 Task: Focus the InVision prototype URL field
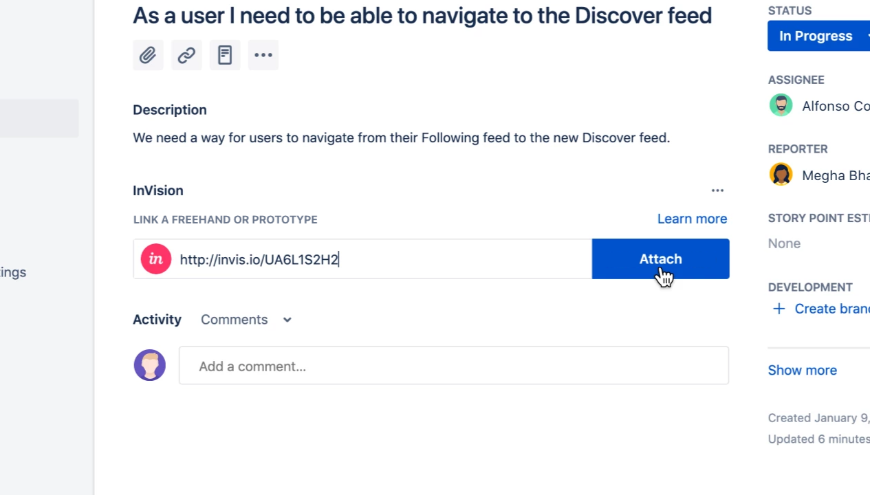pyautogui.click(x=380, y=259)
